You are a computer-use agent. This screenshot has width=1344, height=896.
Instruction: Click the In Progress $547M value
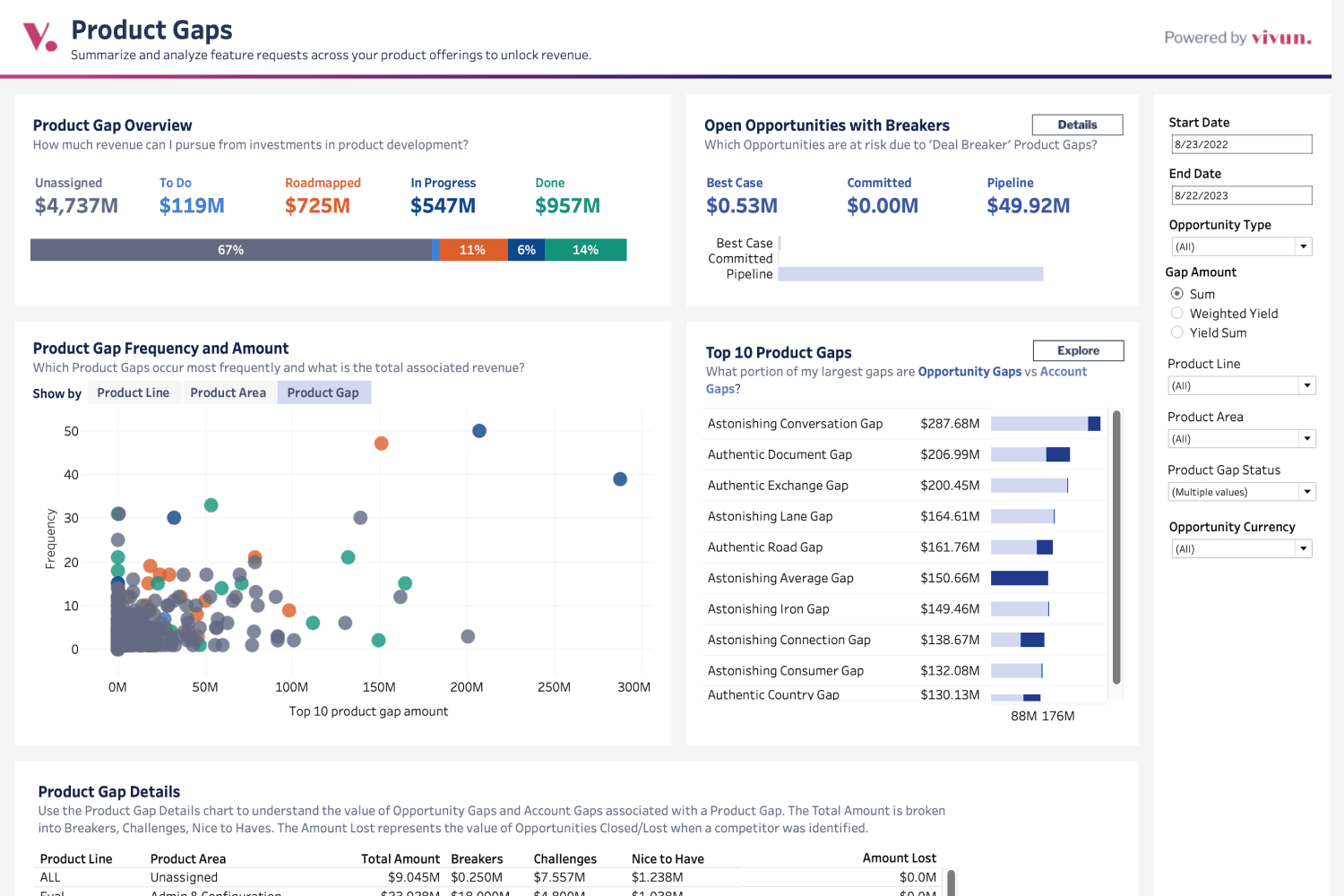point(443,206)
